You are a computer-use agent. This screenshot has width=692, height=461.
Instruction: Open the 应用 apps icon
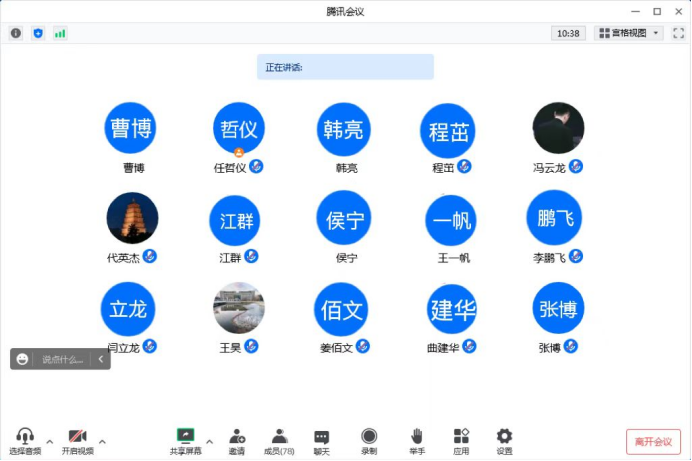click(x=461, y=440)
